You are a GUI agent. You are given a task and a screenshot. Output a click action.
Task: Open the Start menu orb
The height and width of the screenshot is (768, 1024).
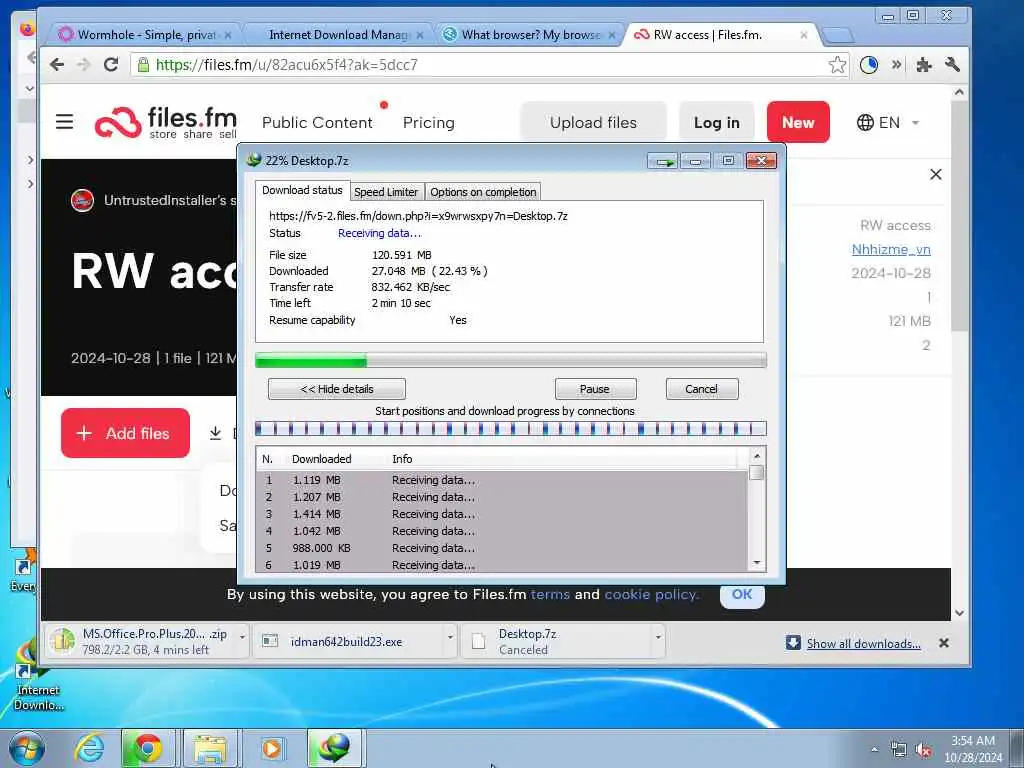[27, 748]
